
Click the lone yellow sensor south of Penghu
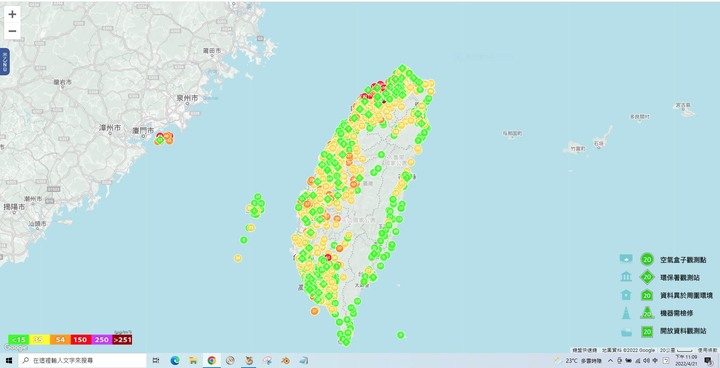[238, 258]
